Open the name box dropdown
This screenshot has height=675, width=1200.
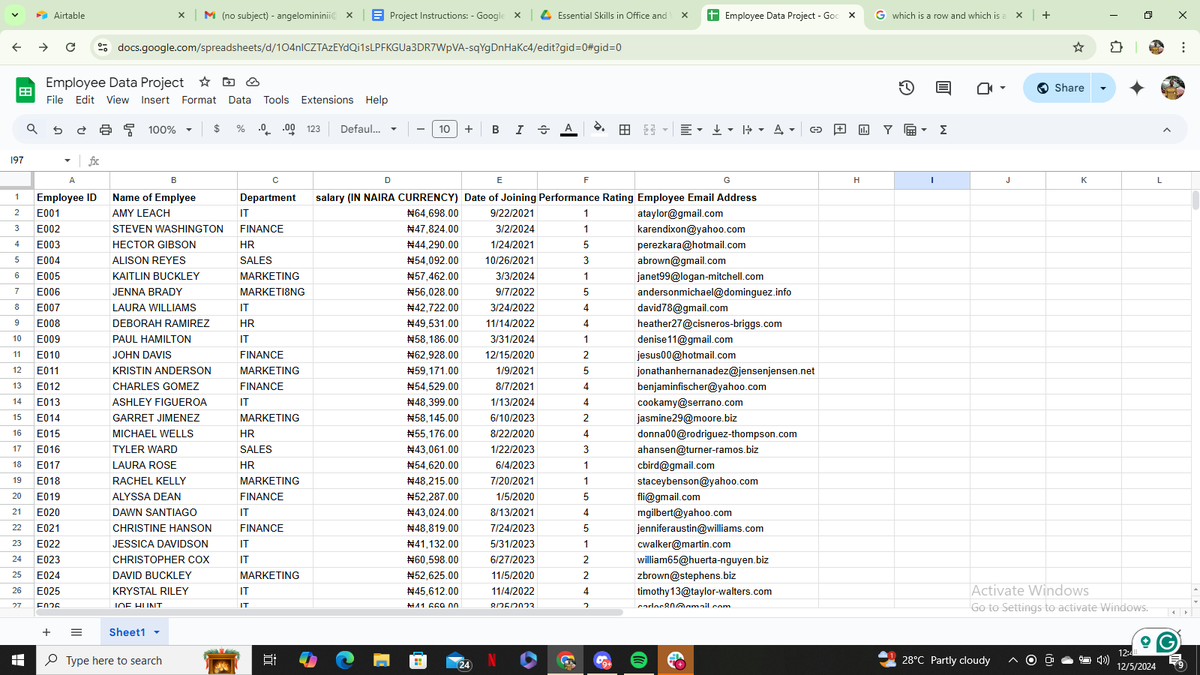pyautogui.click(x=67, y=160)
